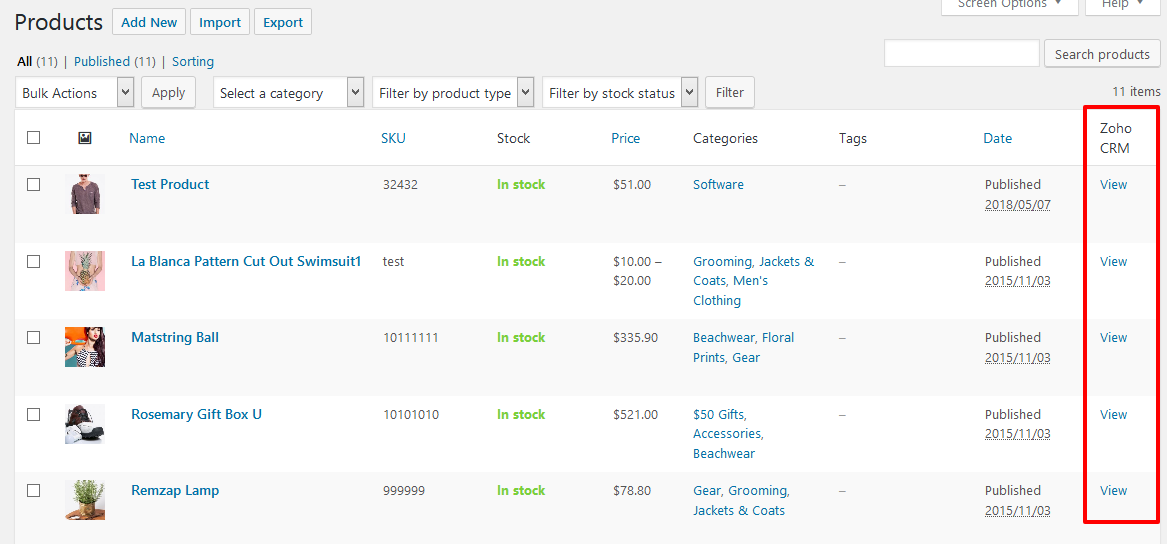Switch to Published products view
The height and width of the screenshot is (544, 1167).
[x=103, y=62]
